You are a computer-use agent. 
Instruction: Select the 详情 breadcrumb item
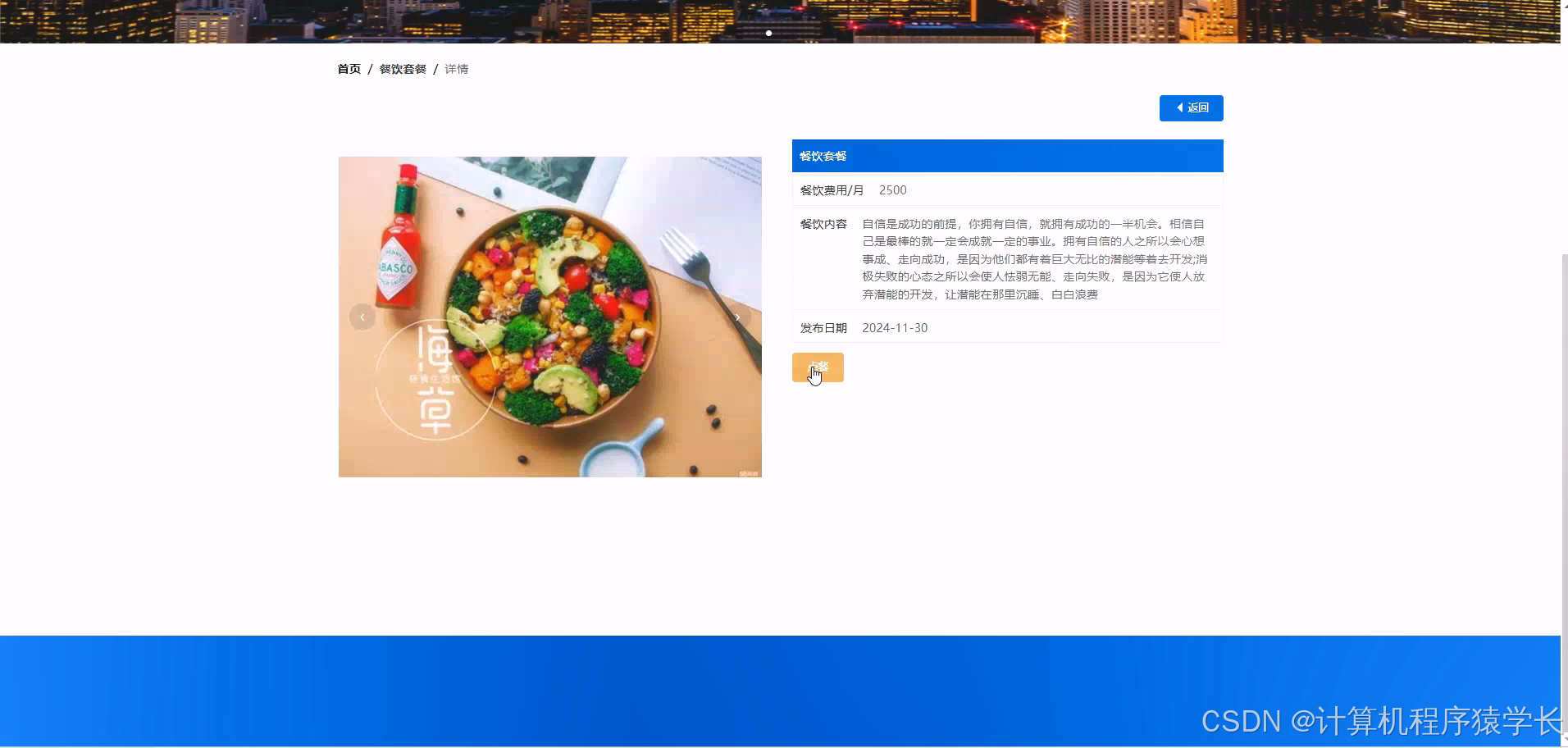point(457,69)
